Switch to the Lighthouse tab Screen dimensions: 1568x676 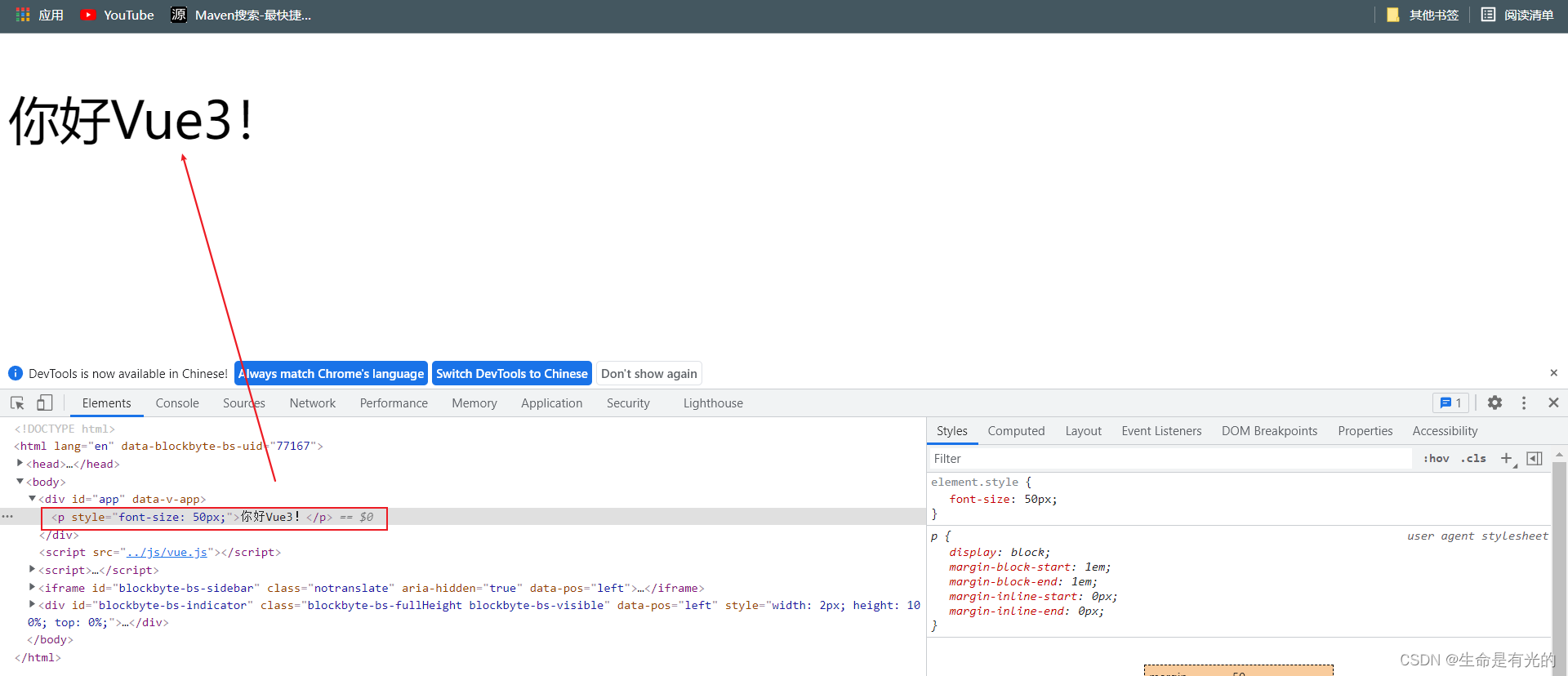click(713, 403)
